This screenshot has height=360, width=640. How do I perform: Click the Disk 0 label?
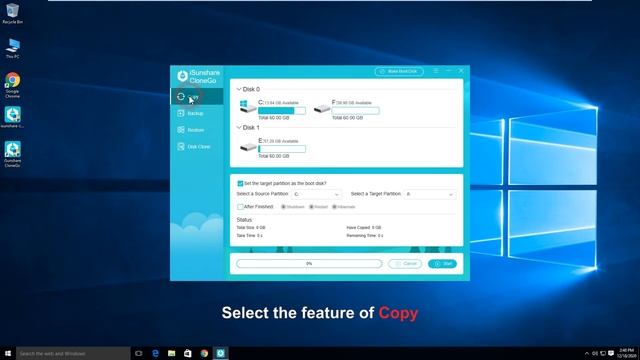coord(251,89)
